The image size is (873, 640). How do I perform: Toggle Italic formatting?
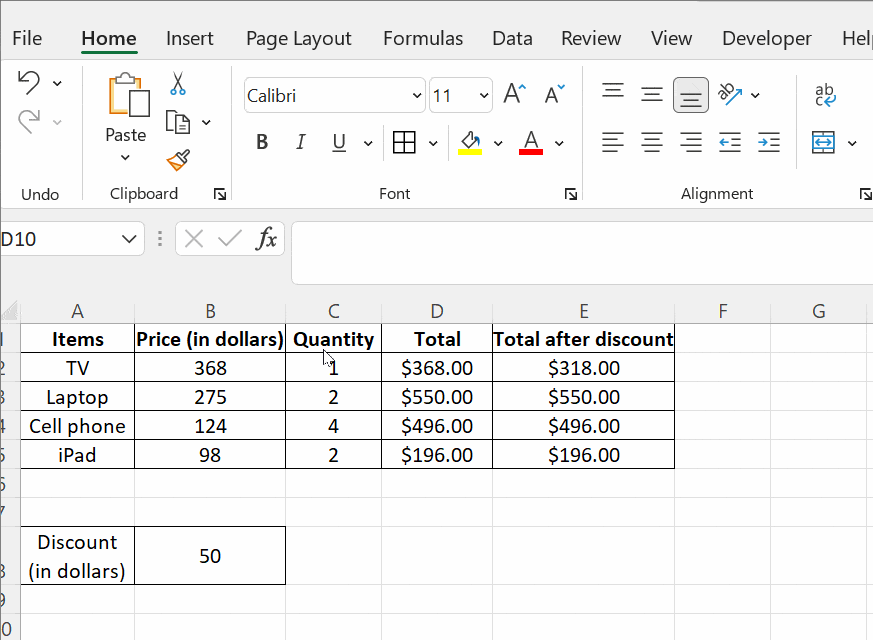pyautogui.click(x=300, y=143)
